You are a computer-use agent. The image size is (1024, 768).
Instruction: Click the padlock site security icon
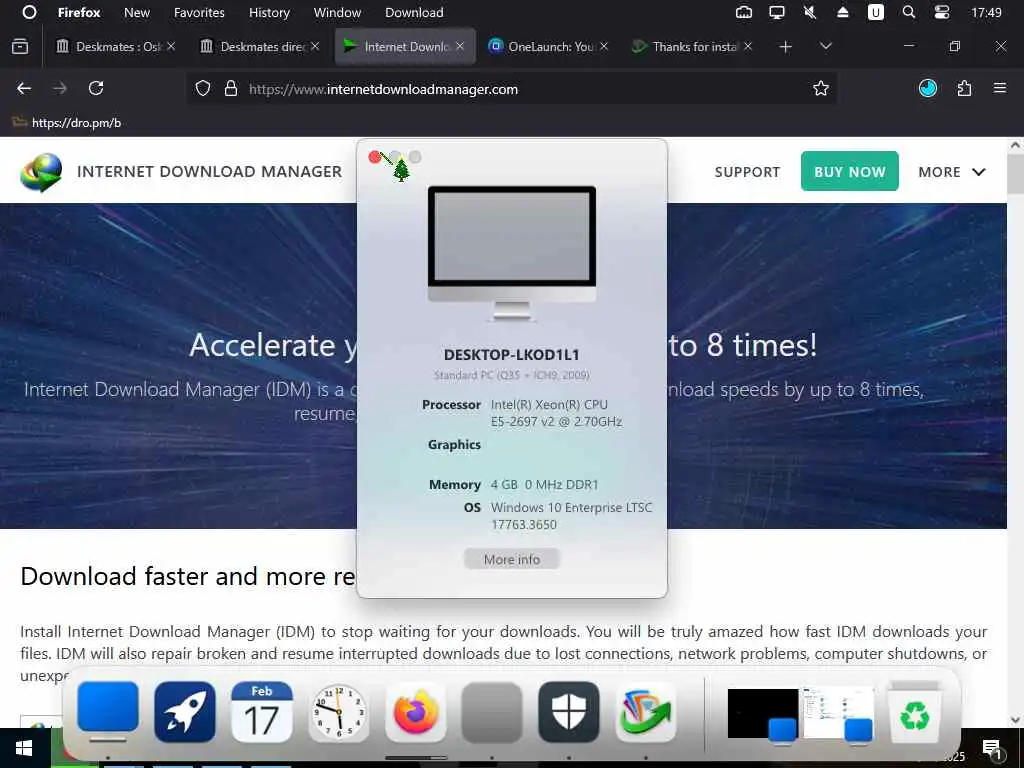pos(231,89)
